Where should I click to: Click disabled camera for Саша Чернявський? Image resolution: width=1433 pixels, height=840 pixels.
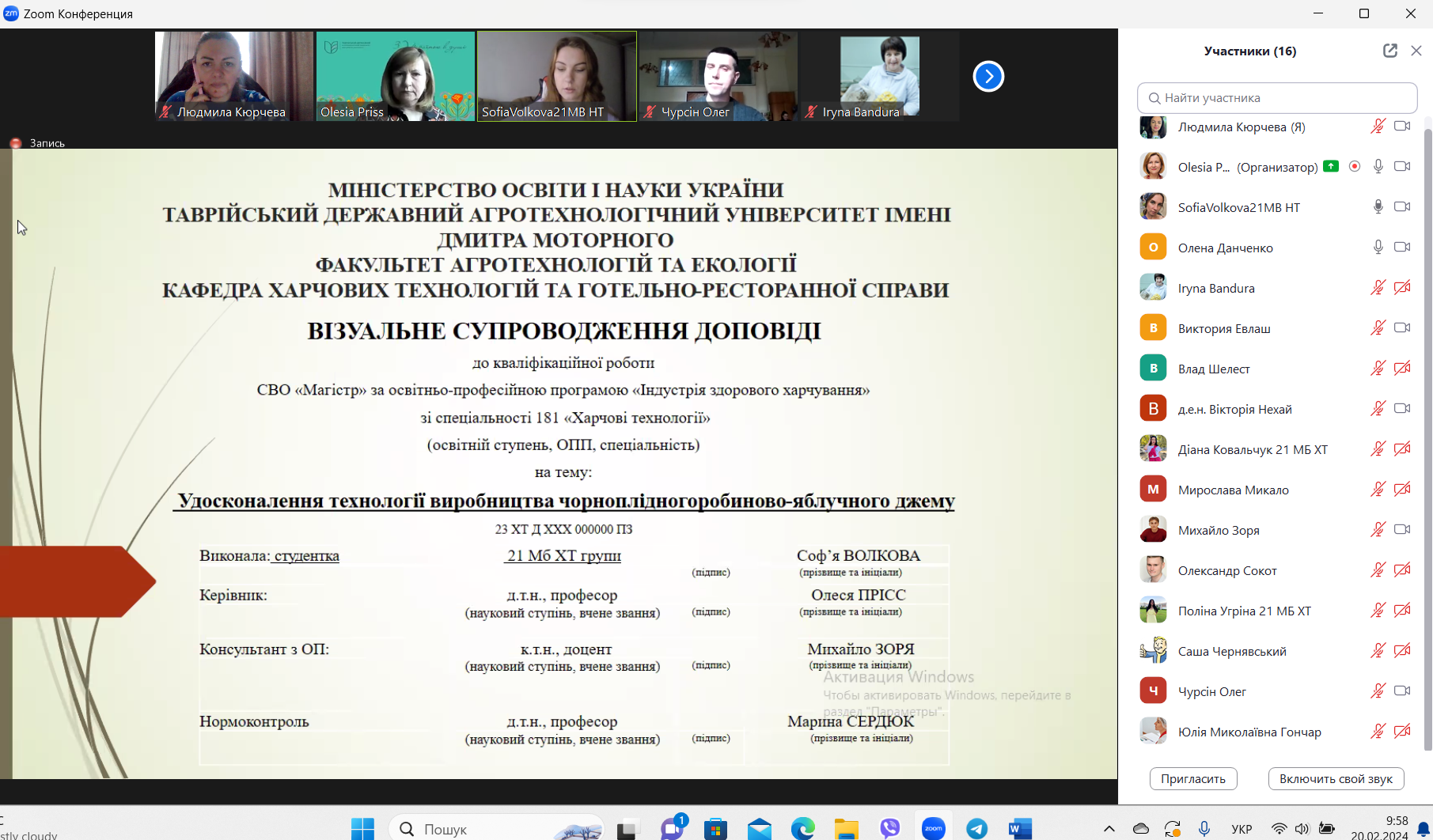(x=1402, y=651)
